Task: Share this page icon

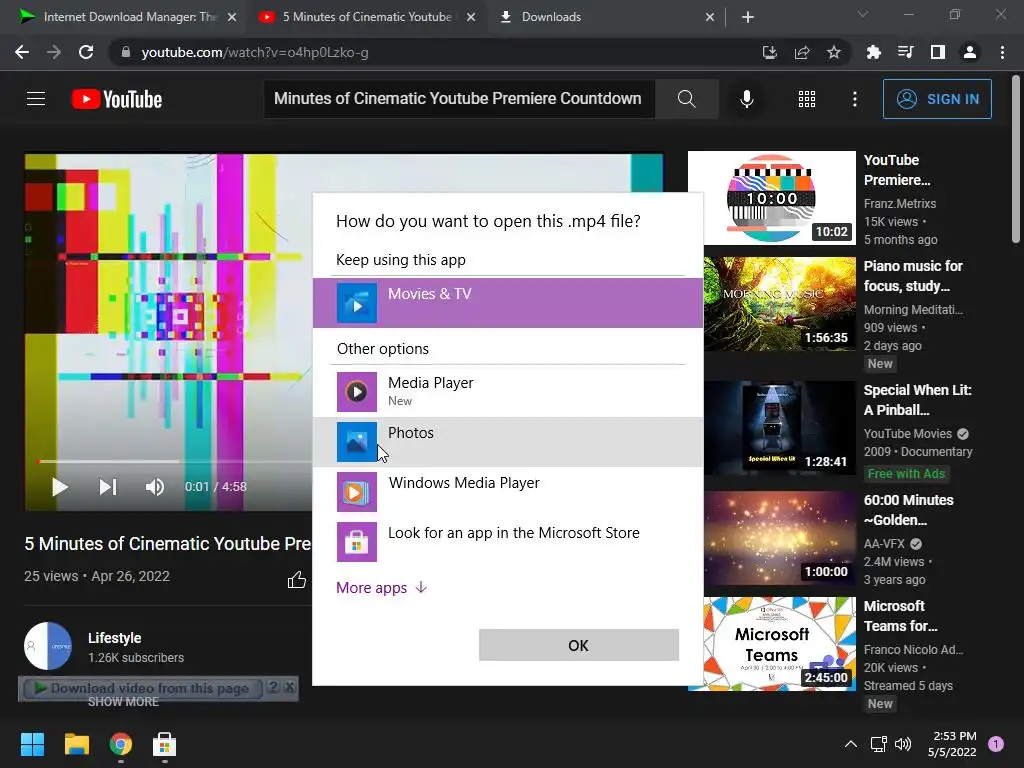Action: [x=802, y=52]
